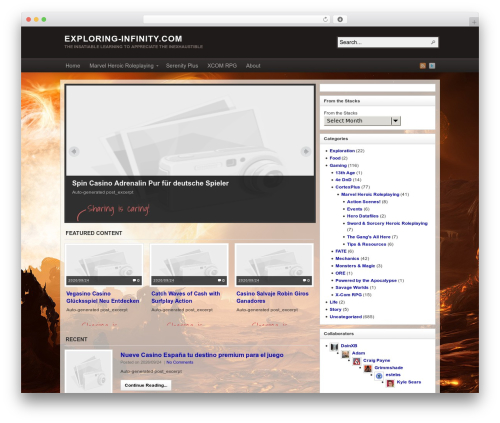Click the large slider camera placeholder image

coord(190,130)
